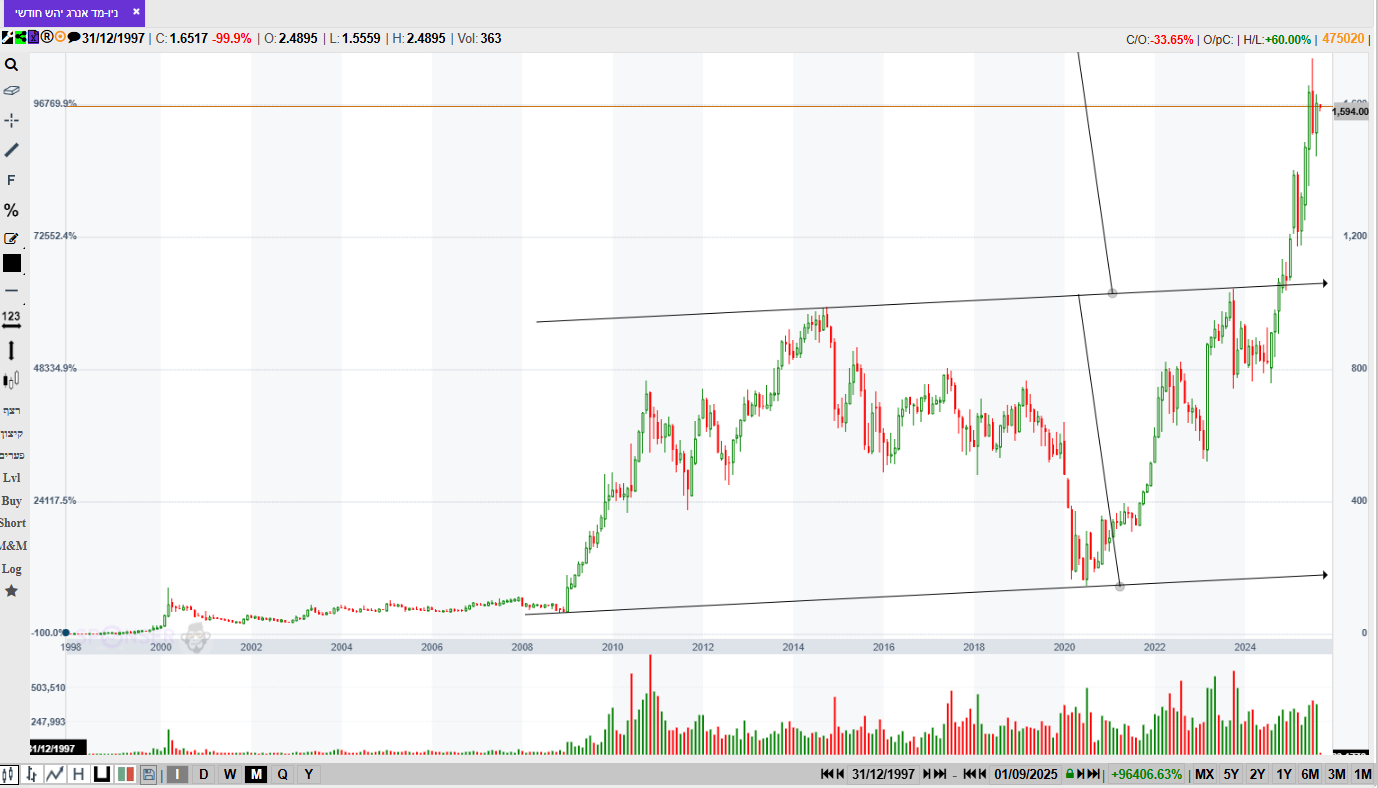Select the W weekly interval
This screenshot has height=788, width=1378.
pyautogui.click(x=230, y=774)
